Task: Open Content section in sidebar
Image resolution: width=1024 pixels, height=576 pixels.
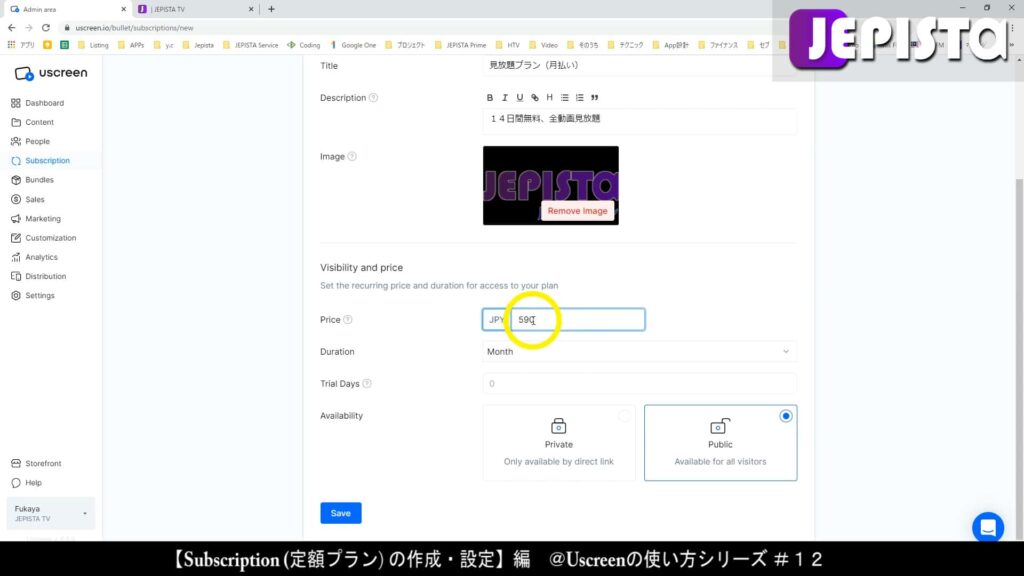Action: (x=33, y=122)
